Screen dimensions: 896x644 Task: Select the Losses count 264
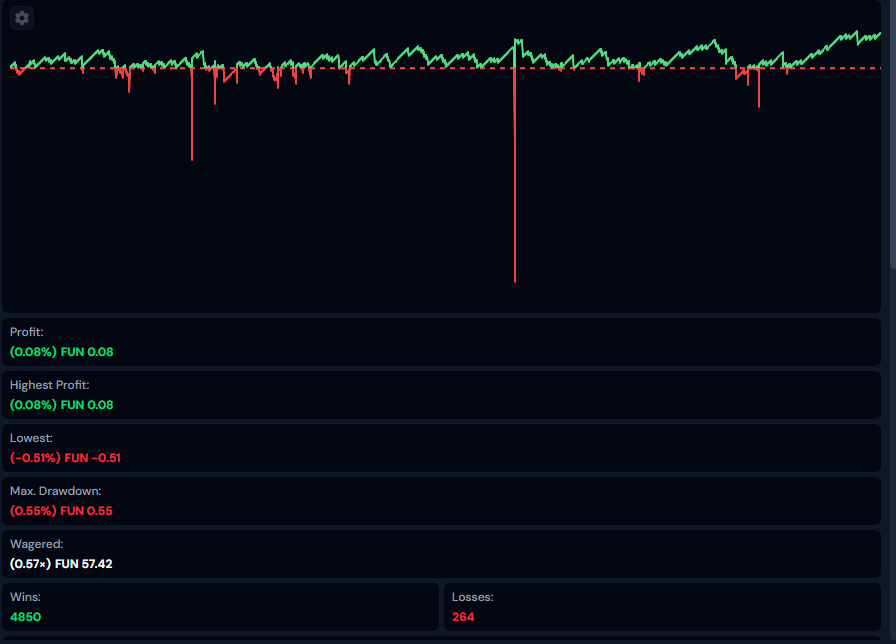click(463, 617)
